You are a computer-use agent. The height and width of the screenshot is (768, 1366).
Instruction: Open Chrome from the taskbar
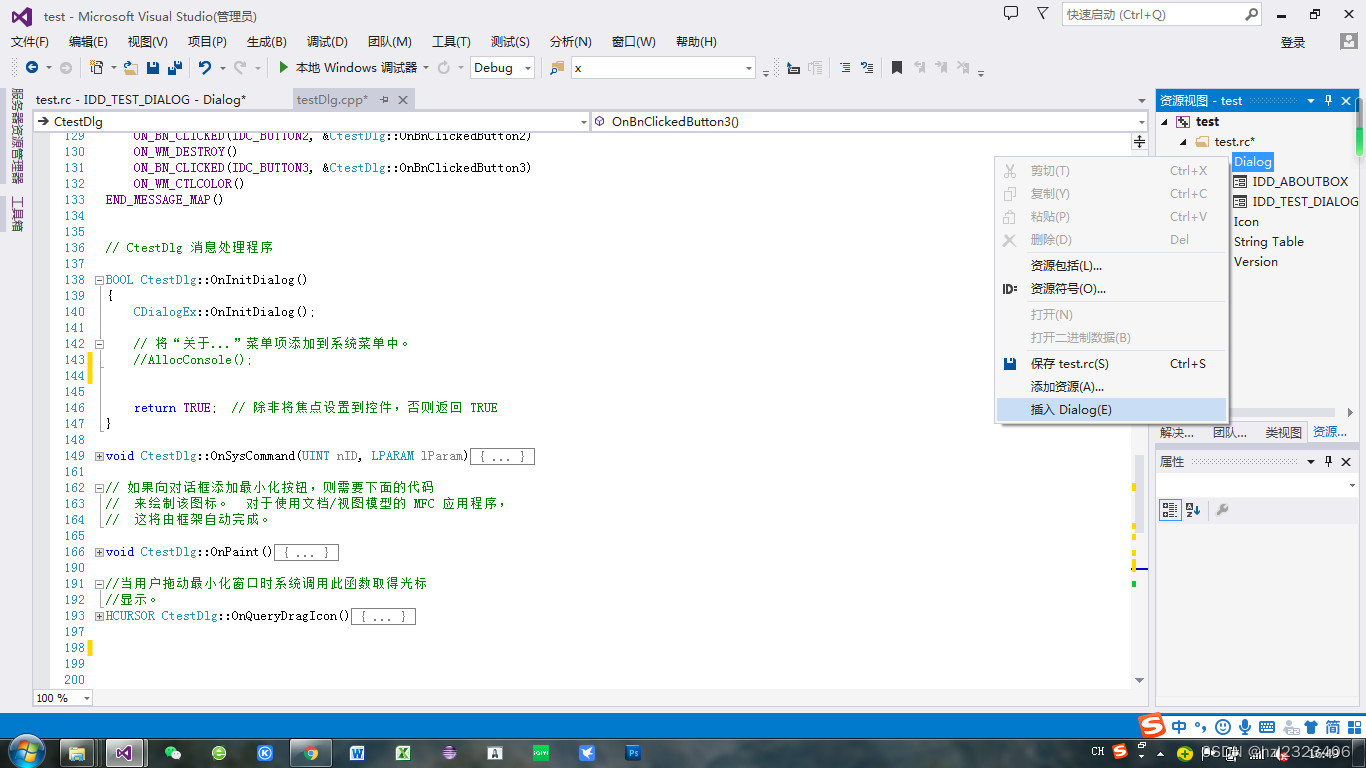pos(311,753)
